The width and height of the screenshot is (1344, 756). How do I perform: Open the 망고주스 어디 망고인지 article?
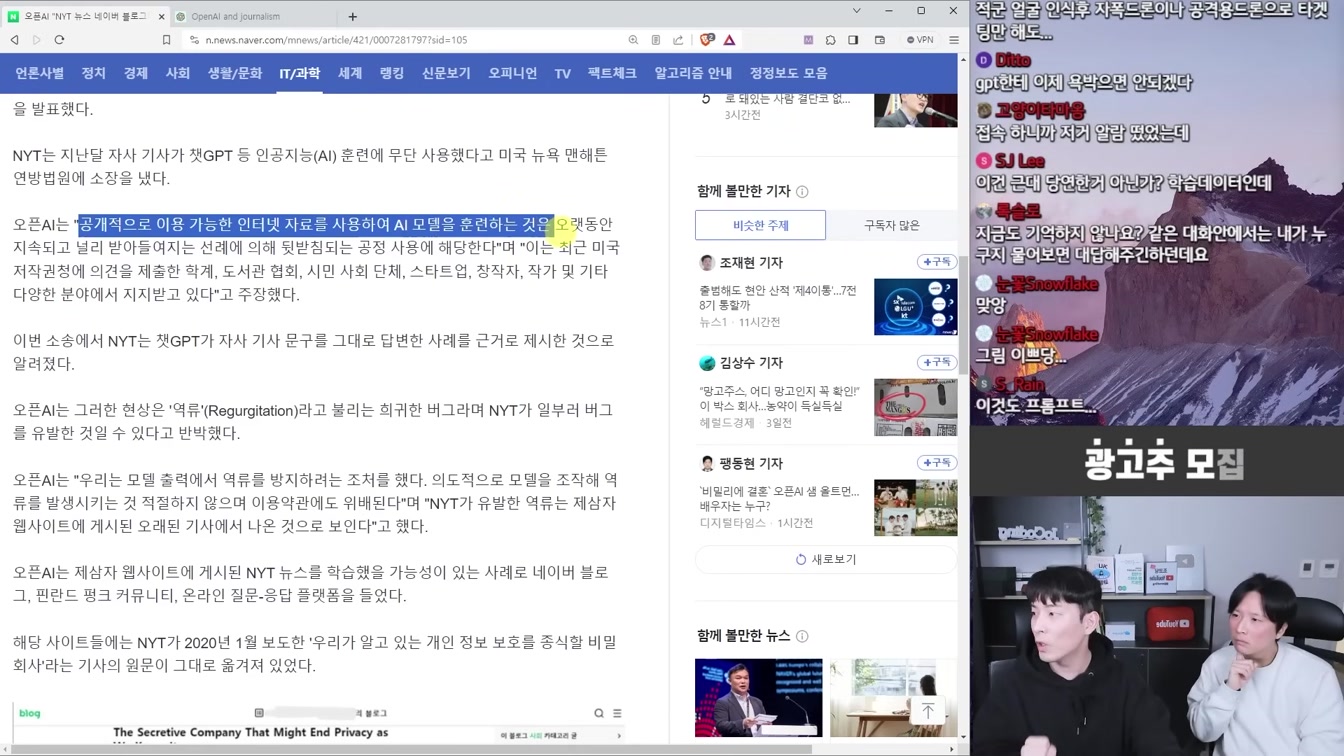point(778,398)
